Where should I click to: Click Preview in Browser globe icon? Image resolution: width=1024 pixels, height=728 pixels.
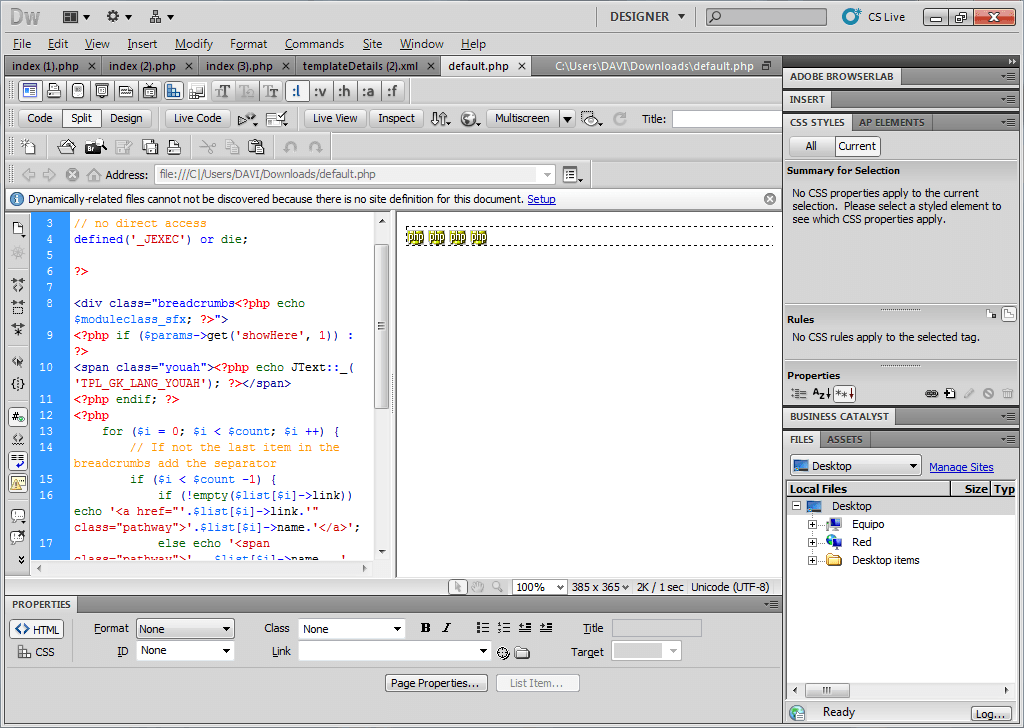point(470,119)
